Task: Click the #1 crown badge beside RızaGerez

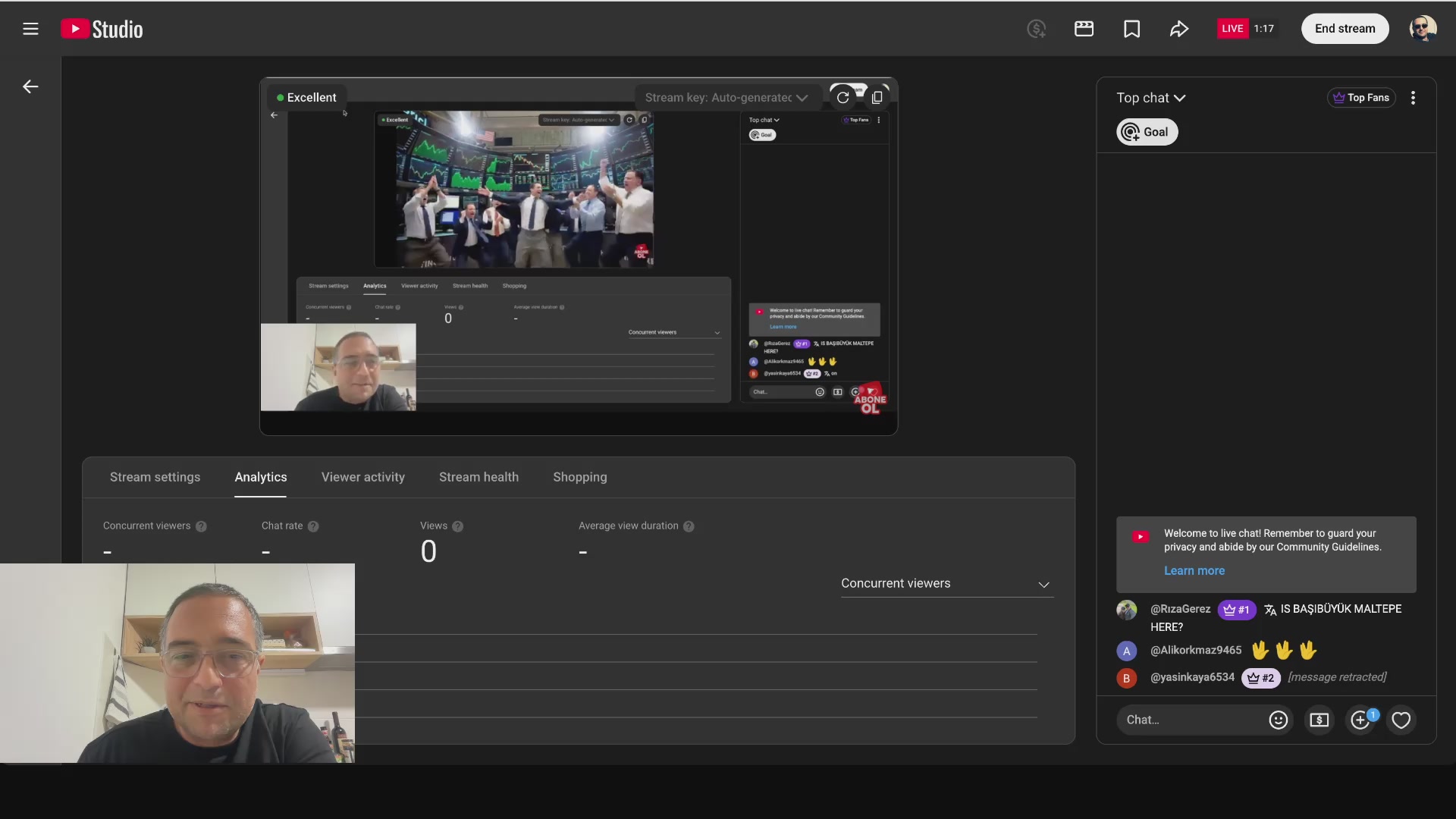Action: pyautogui.click(x=1237, y=610)
